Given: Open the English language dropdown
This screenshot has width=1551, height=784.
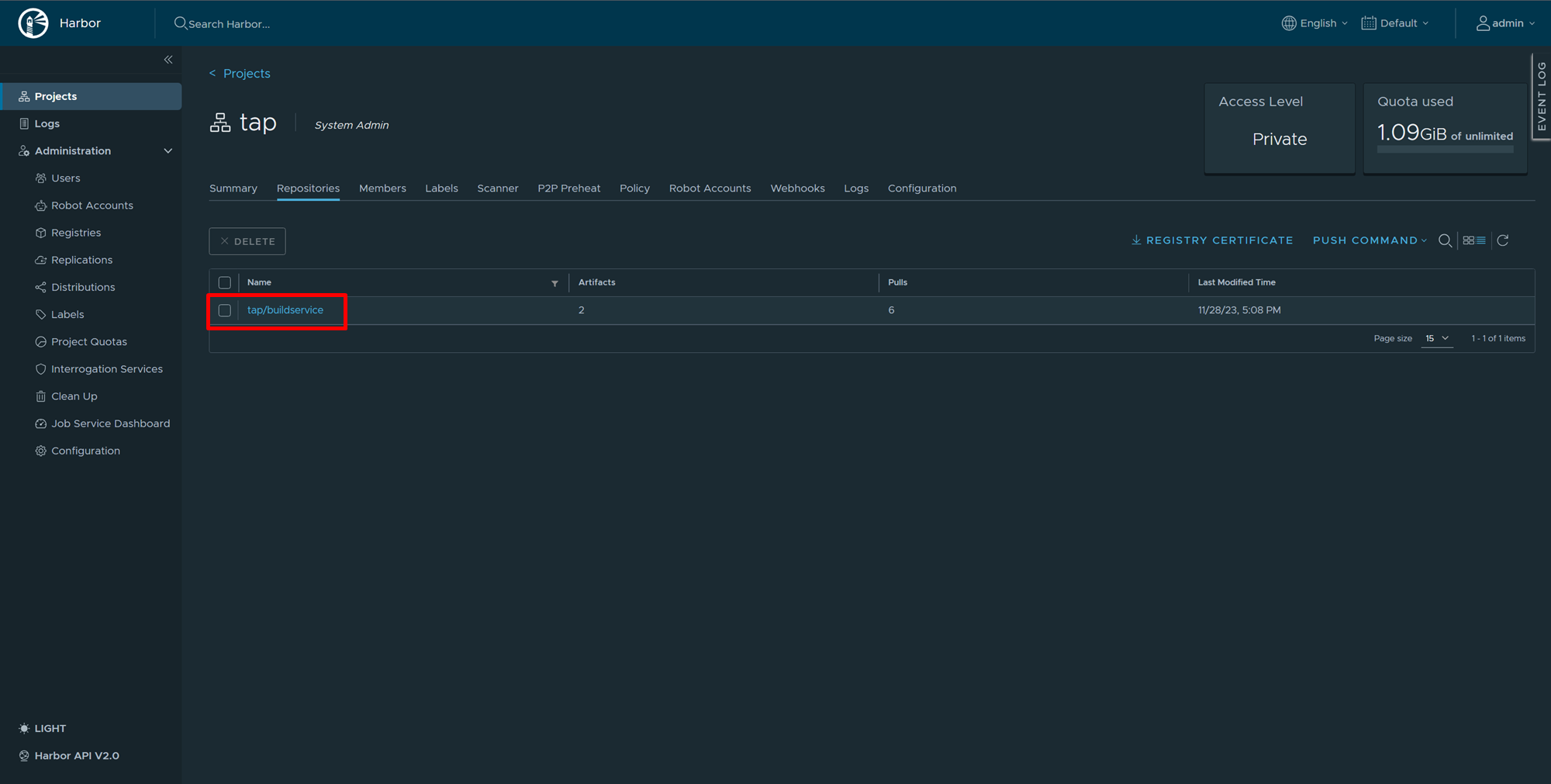Looking at the screenshot, I should tap(1315, 23).
